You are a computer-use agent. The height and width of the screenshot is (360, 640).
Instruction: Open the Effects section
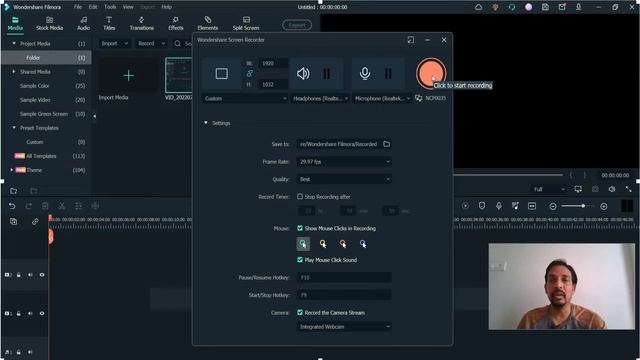coord(176,24)
